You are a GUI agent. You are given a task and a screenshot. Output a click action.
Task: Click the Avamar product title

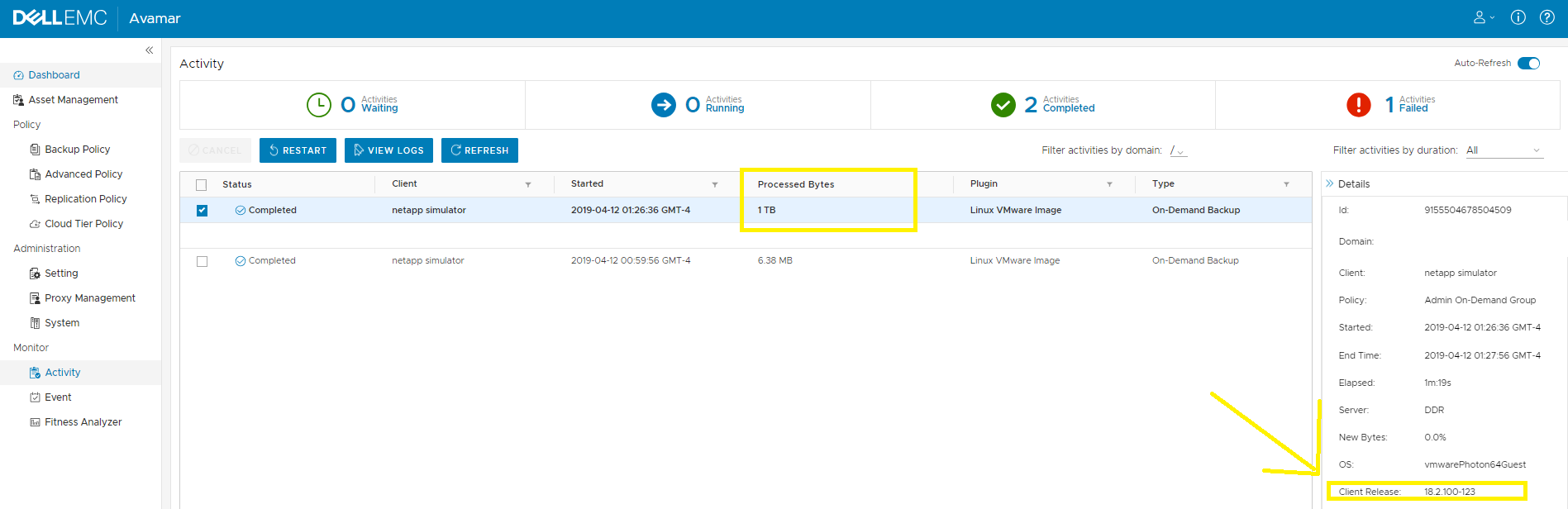[155, 18]
